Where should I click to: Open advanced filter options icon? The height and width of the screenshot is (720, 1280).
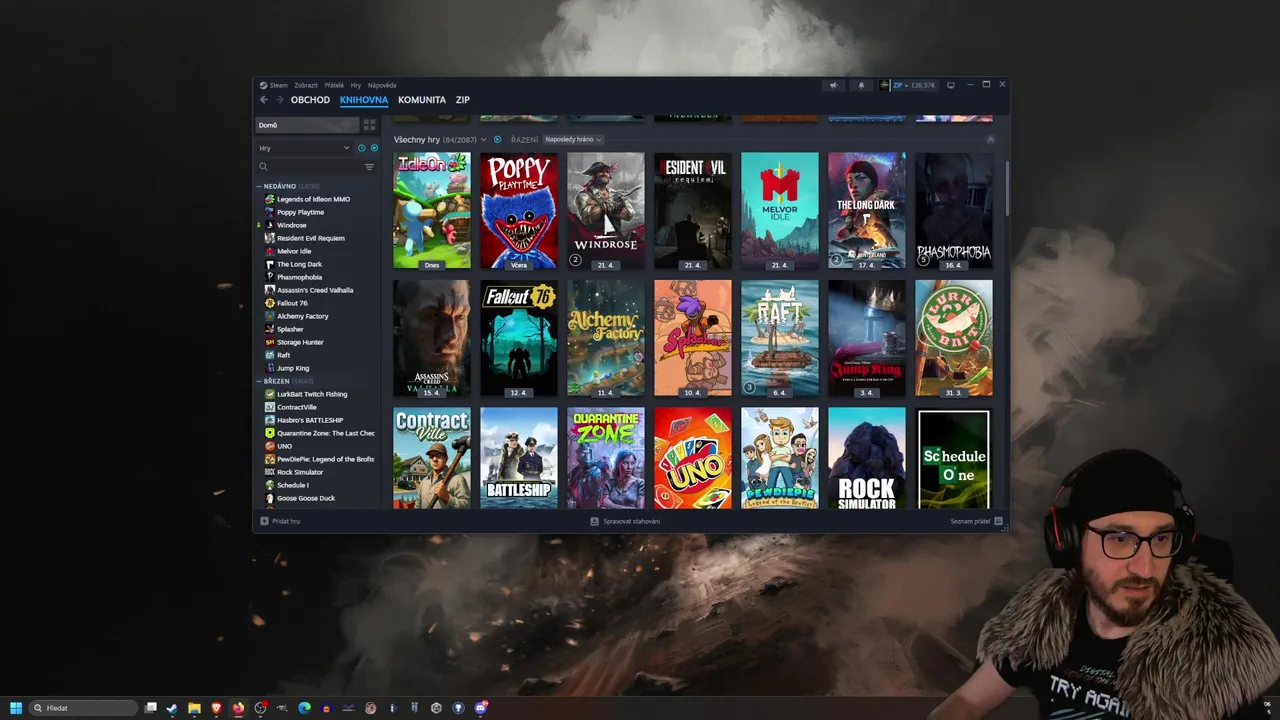pyautogui.click(x=369, y=167)
